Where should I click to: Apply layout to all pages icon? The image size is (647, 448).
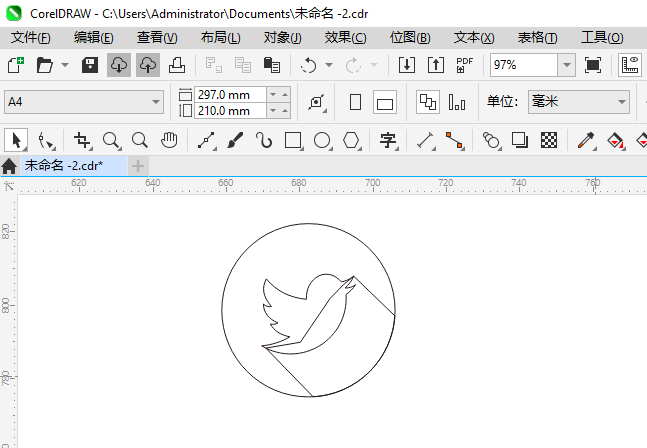tap(428, 102)
